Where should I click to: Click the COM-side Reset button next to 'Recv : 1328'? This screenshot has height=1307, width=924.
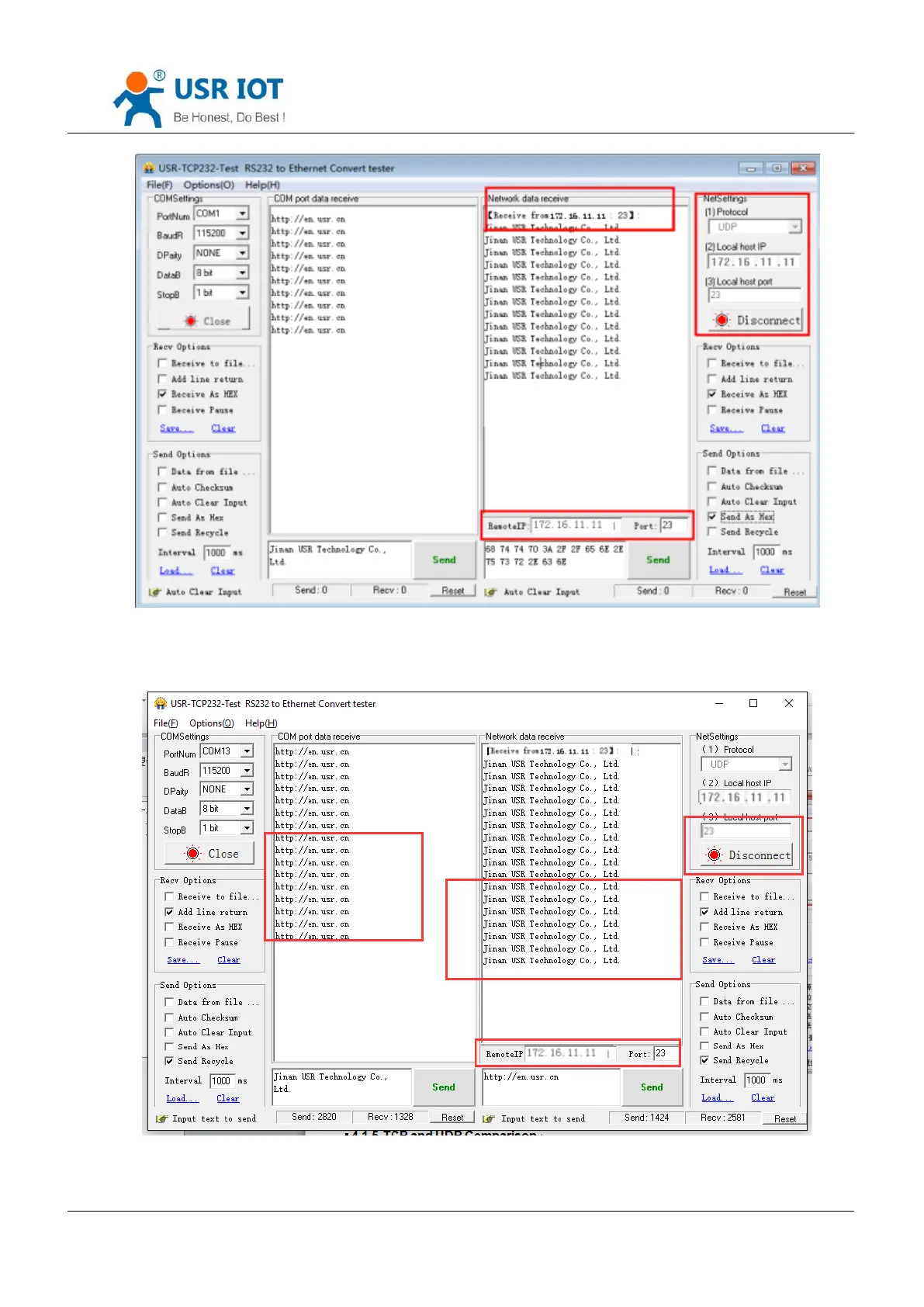tap(452, 1118)
